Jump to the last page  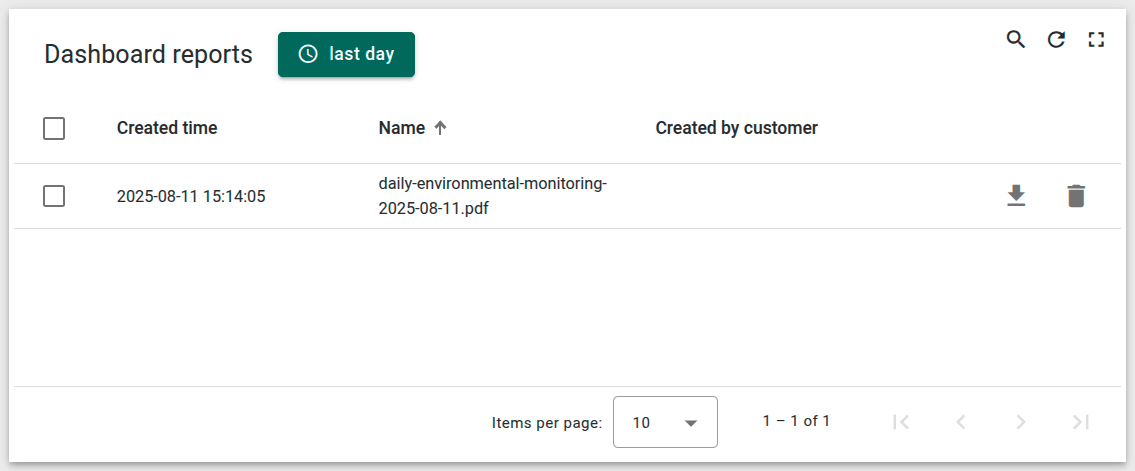click(1080, 422)
